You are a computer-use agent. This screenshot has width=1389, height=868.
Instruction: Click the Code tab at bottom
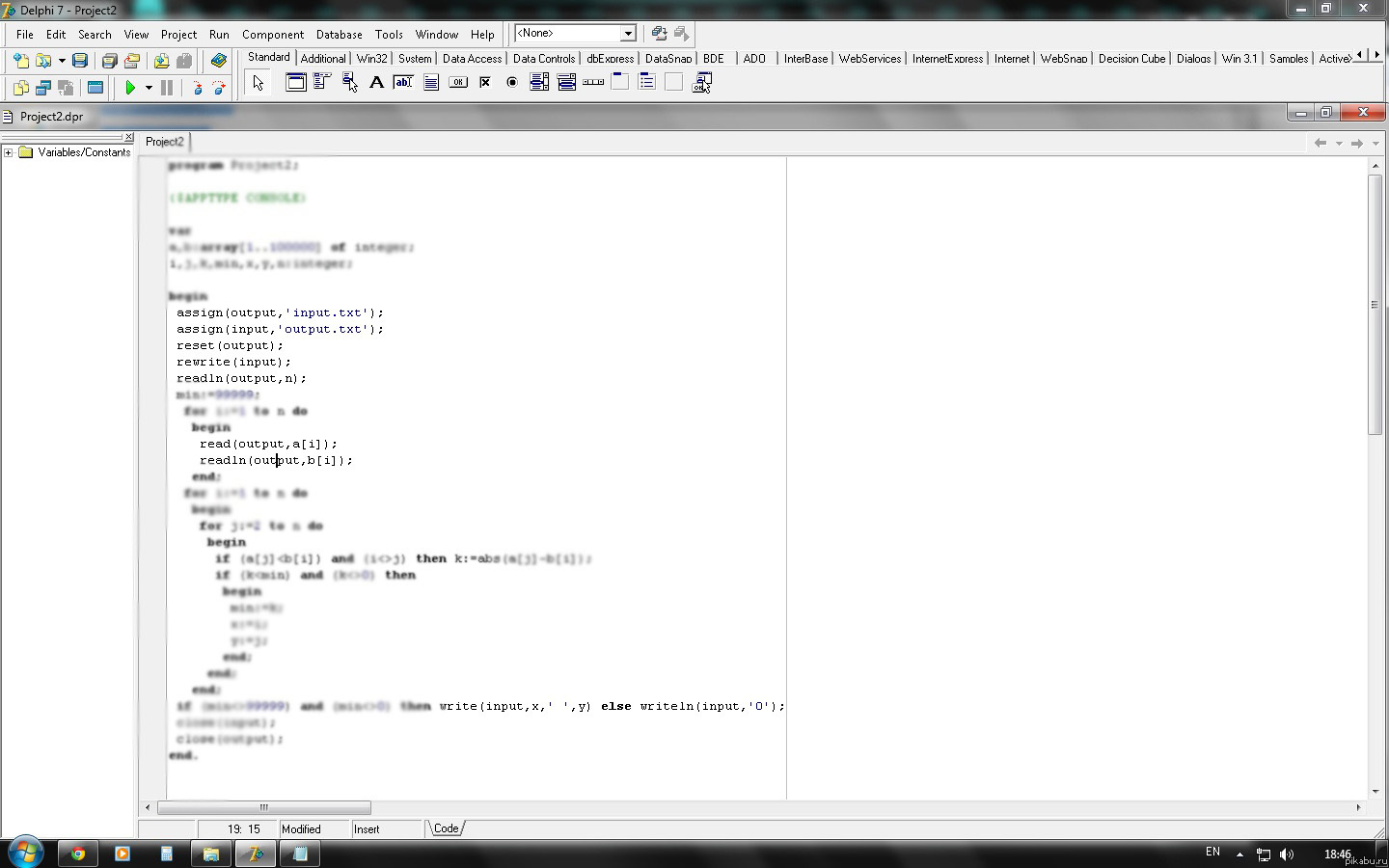click(x=446, y=828)
